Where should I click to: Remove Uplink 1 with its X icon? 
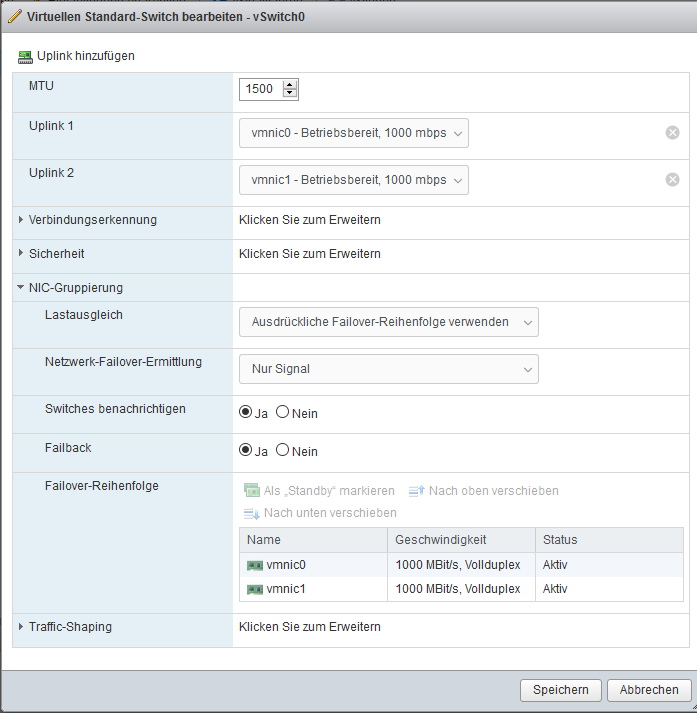coord(672,133)
